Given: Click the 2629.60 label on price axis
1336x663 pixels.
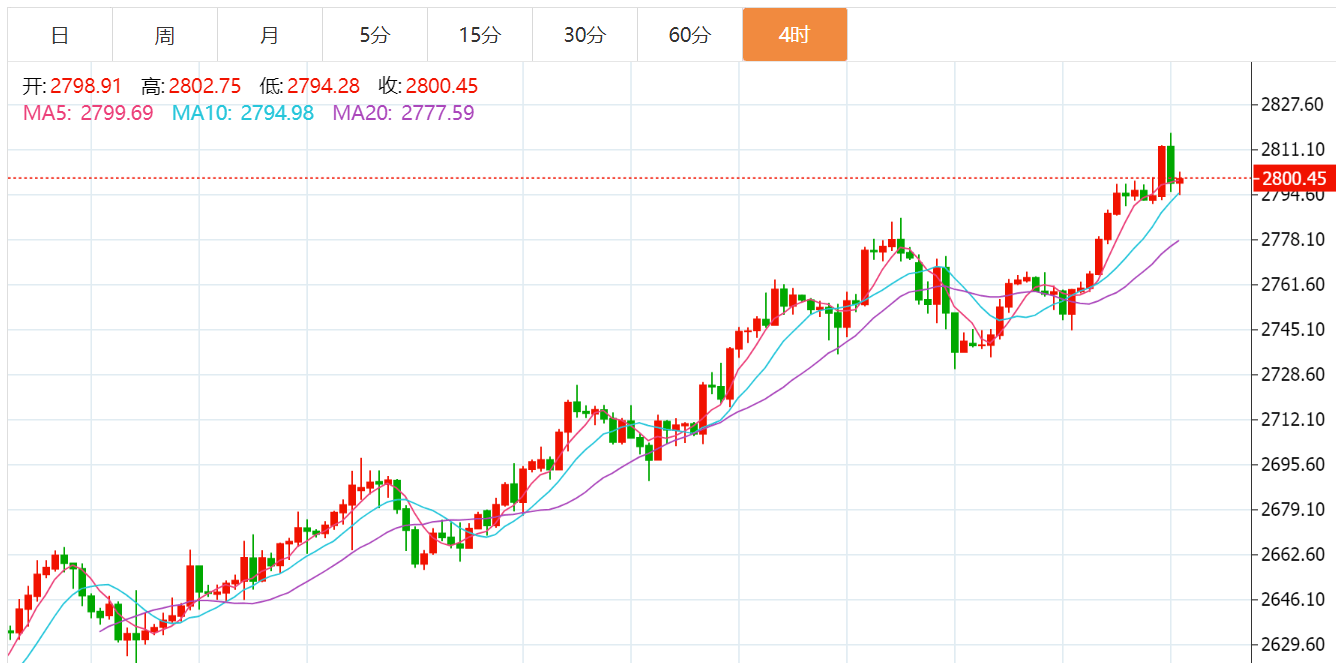Looking at the screenshot, I should point(1293,644).
